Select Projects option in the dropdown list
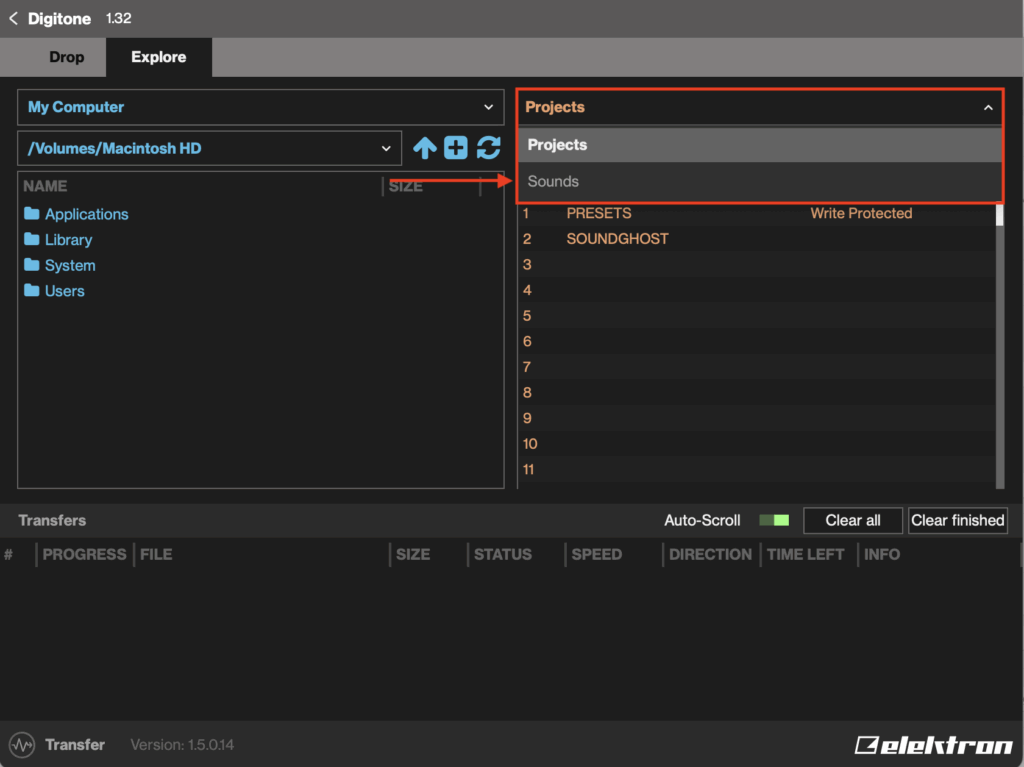 coord(557,145)
